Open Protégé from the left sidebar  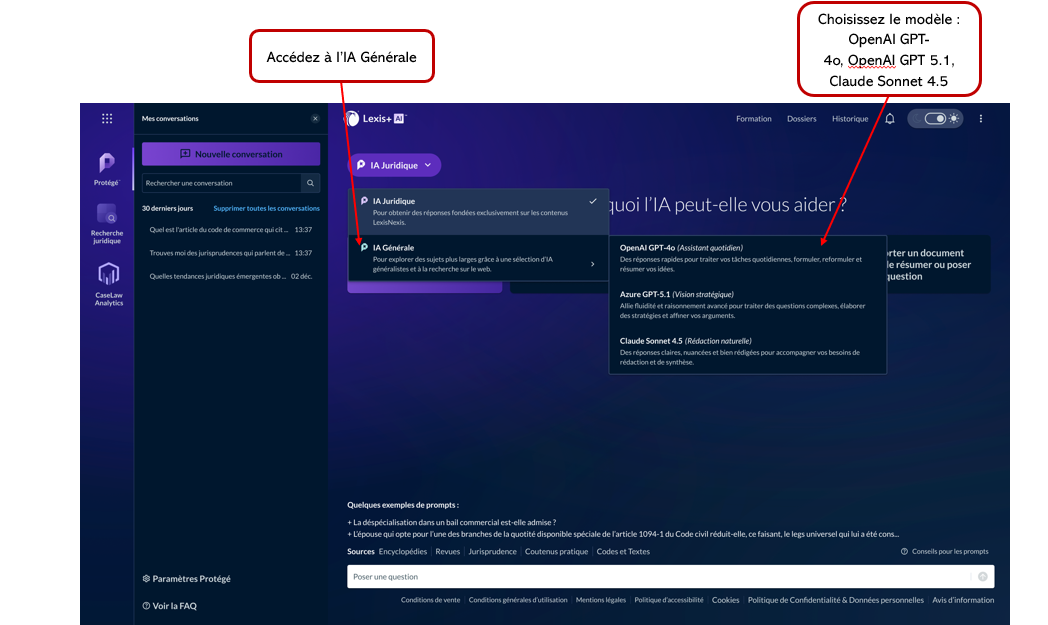click(x=107, y=167)
